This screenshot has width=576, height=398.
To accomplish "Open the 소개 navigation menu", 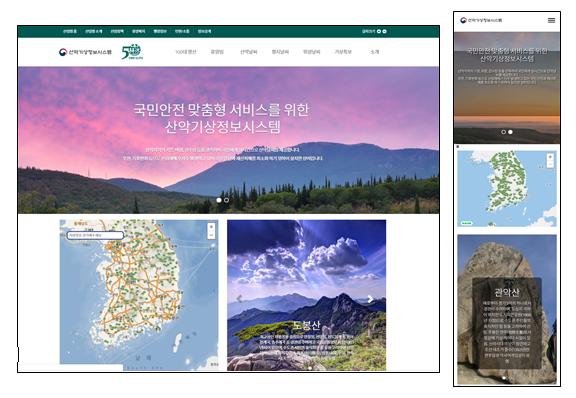I will click(374, 52).
